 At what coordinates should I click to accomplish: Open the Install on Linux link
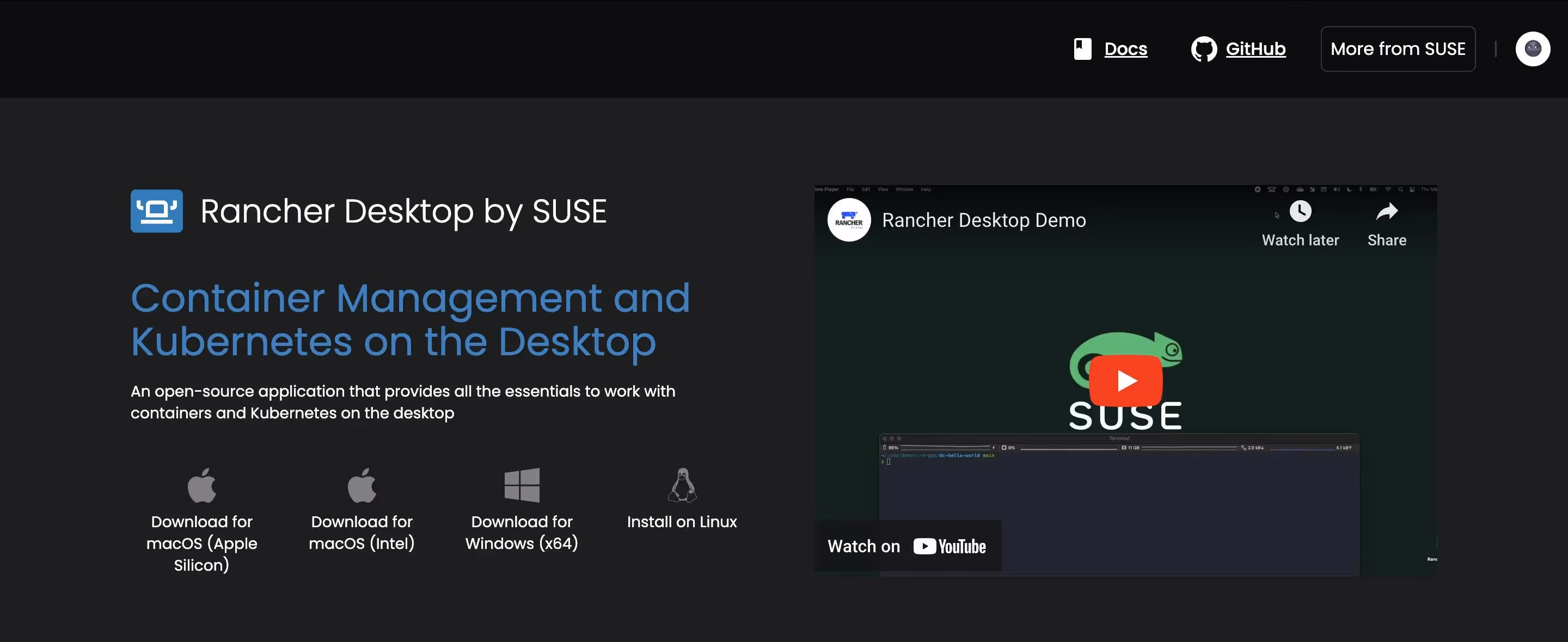[x=682, y=522]
